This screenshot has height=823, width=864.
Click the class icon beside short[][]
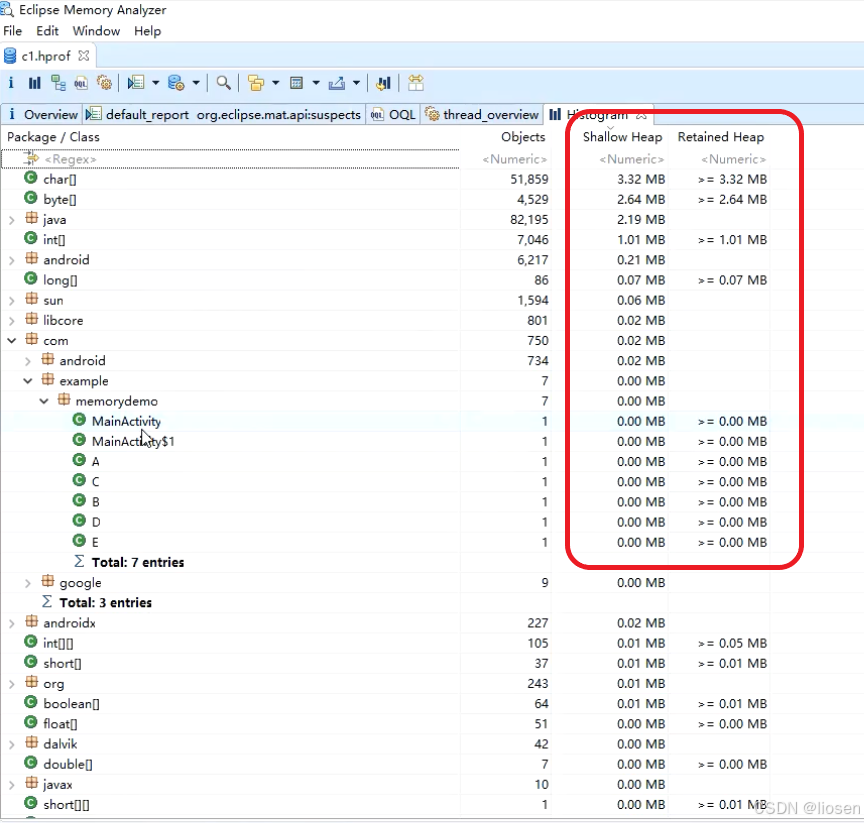(31, 803)
